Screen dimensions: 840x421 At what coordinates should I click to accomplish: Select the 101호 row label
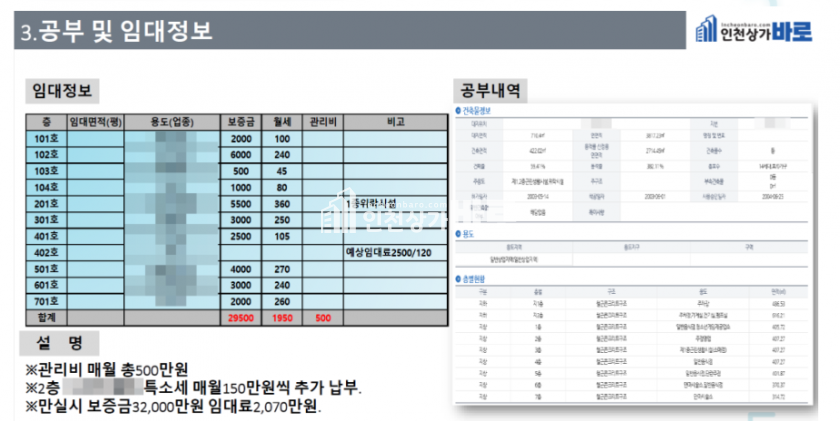point(44,139)
